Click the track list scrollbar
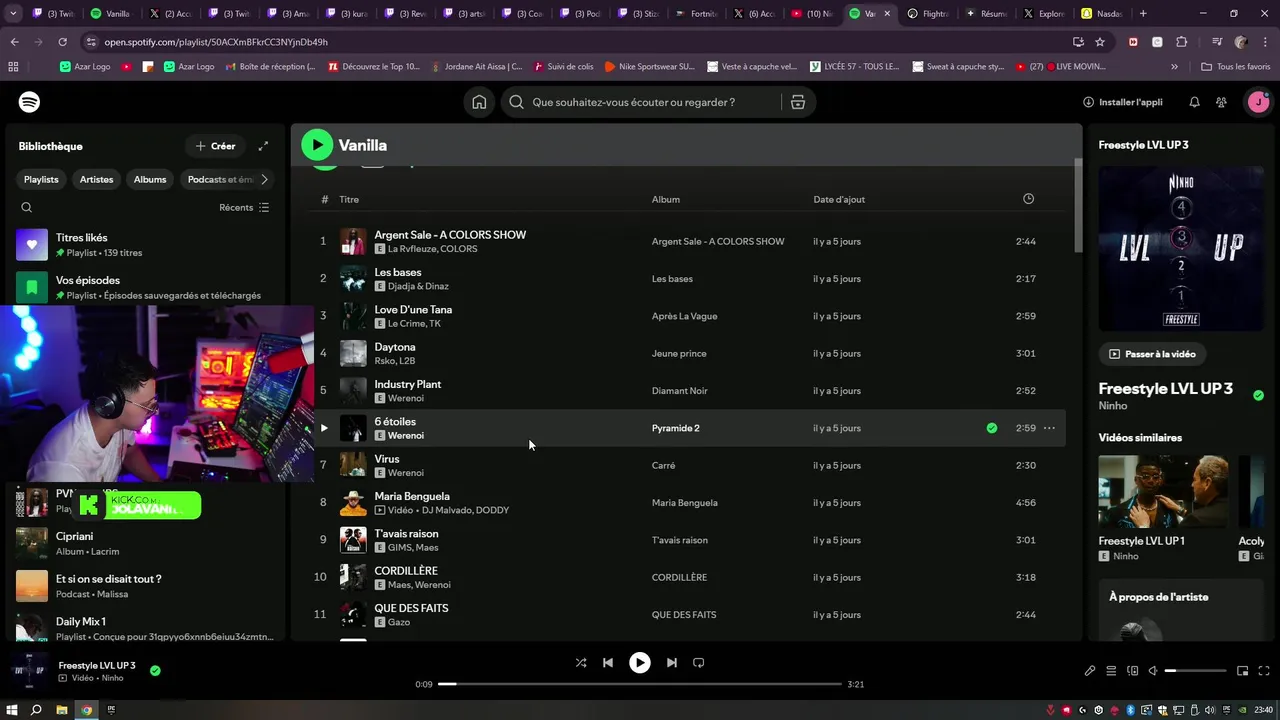Viewport: 1280px width, 720px height. click(x=1078, y=205)
